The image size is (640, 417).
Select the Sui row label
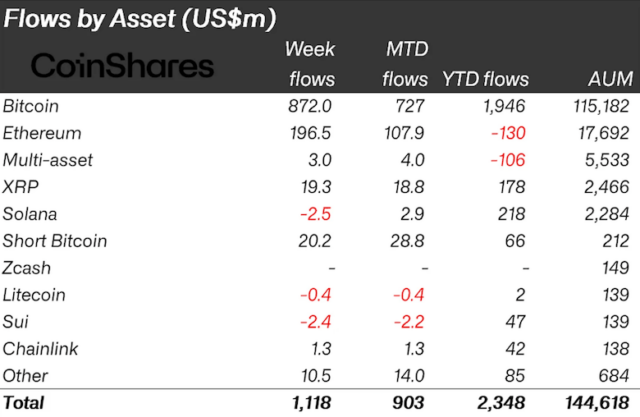[x=16, y=321]
